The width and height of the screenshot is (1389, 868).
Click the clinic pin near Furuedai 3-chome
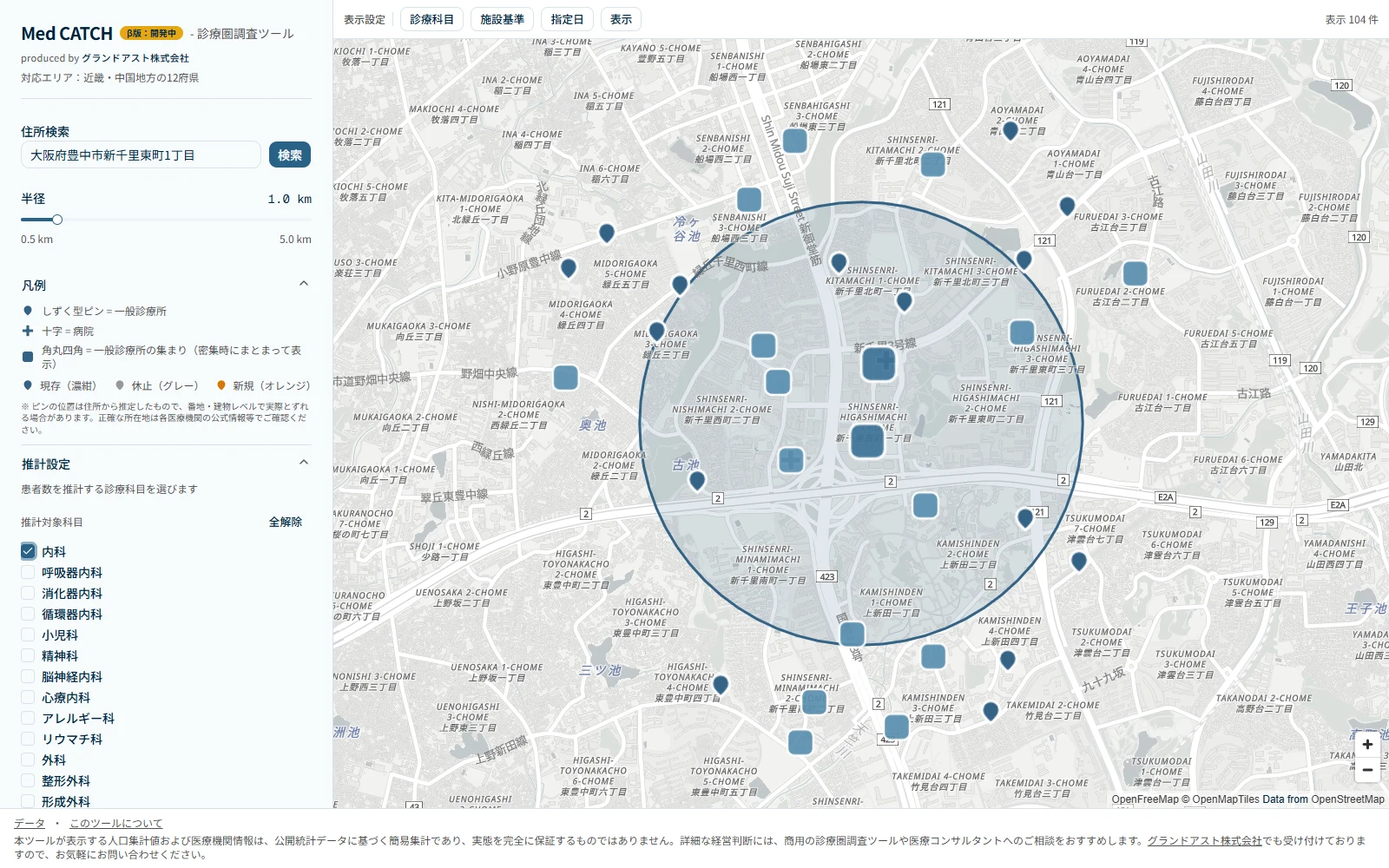click(x=1067, y=207)
